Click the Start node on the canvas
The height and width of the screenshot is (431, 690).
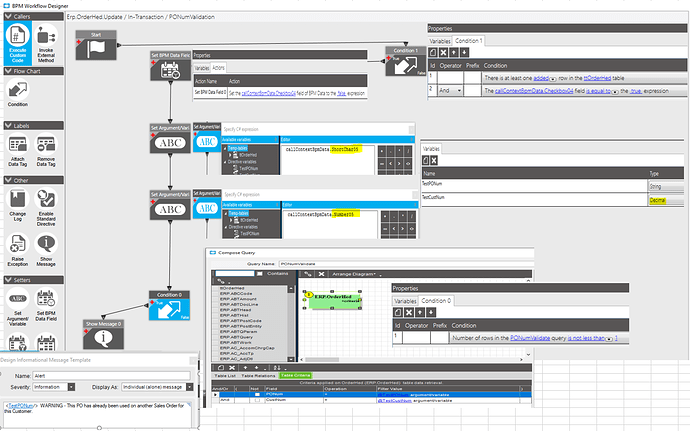click(x=96, y=45)
